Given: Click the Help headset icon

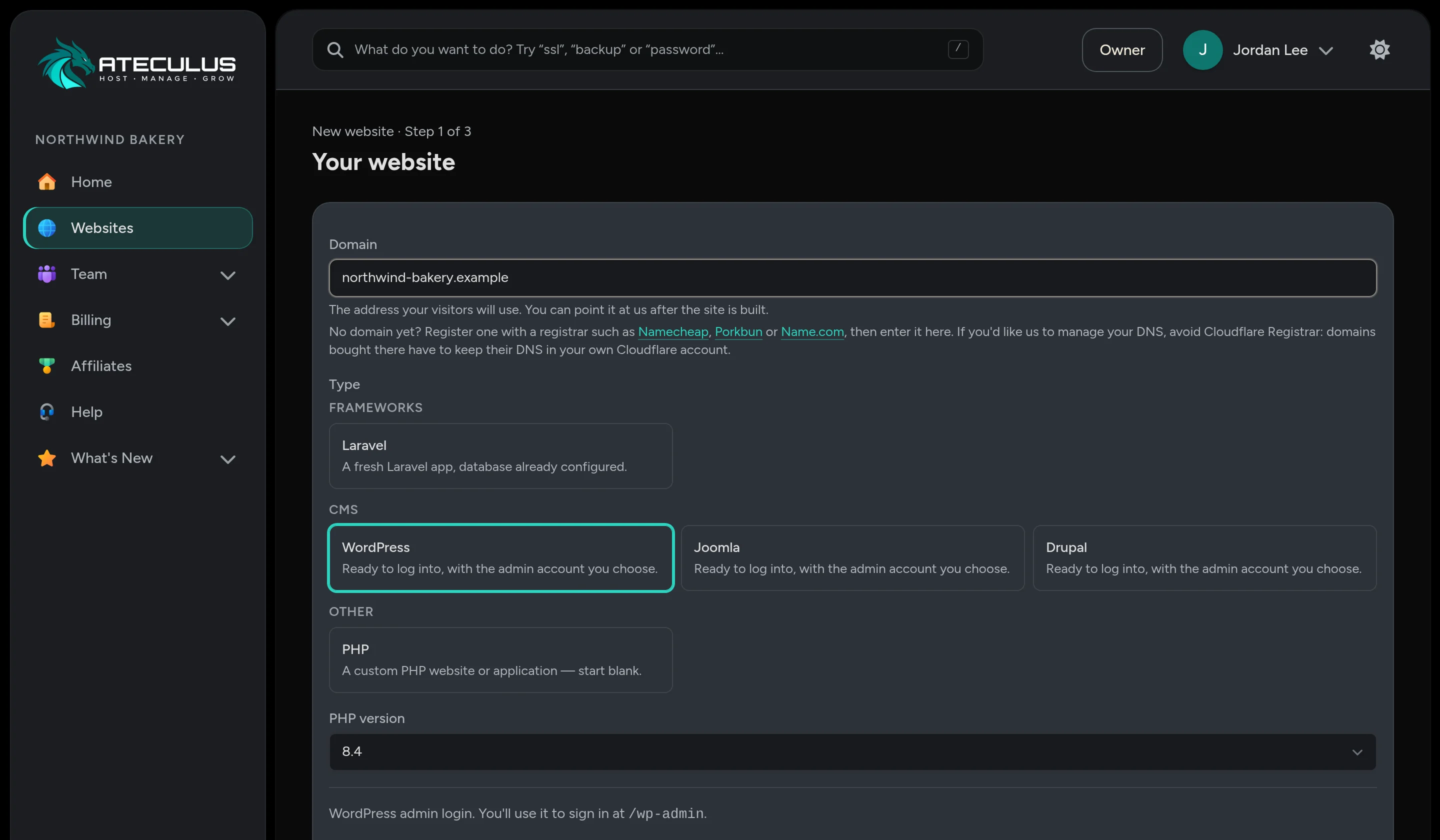Looking at the screenshot, I should pyautogui.click(x=47, y=412).
